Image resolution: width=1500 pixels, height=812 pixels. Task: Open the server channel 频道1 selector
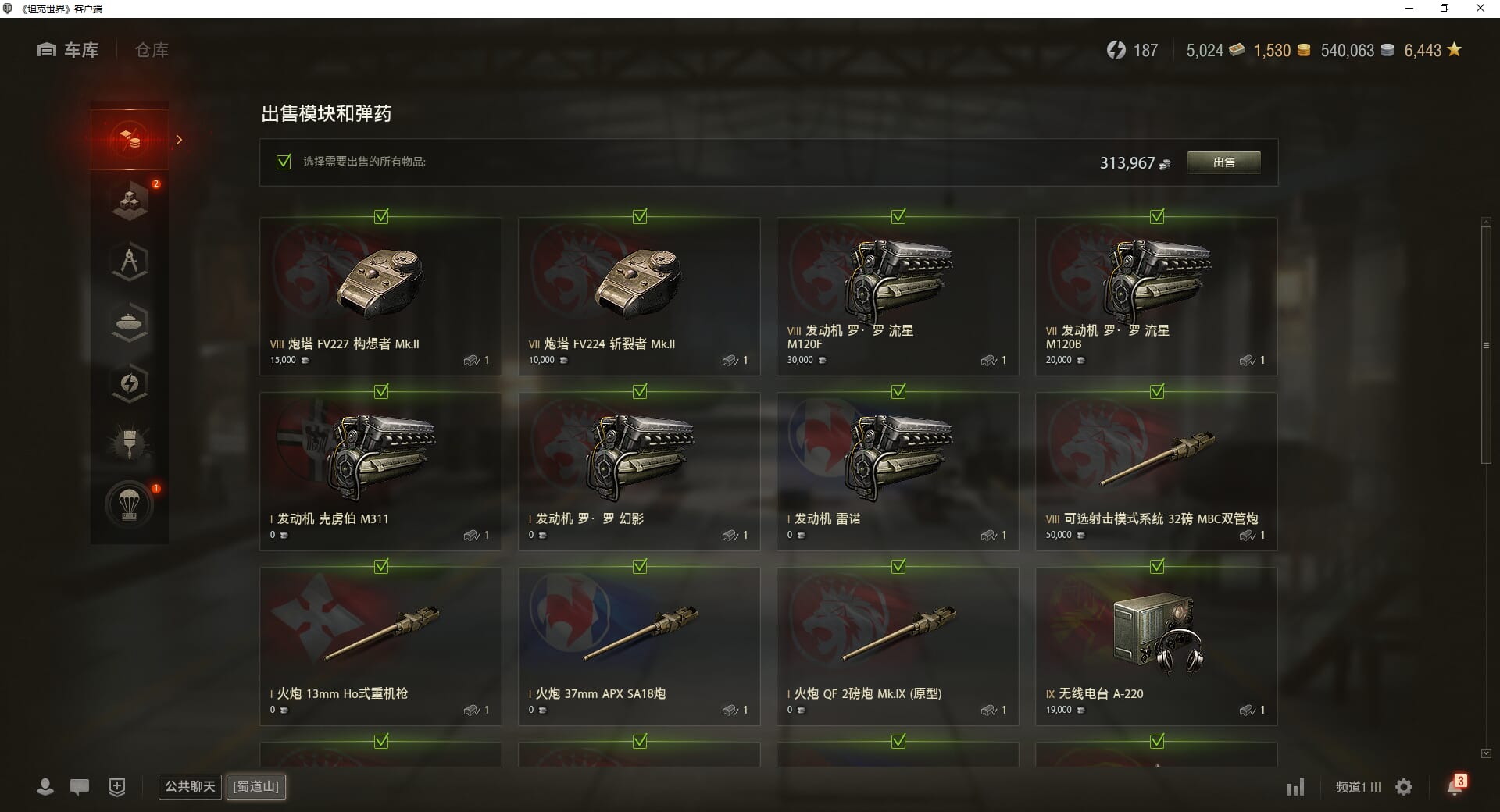pyautogui.click(x=1359, y=787)
